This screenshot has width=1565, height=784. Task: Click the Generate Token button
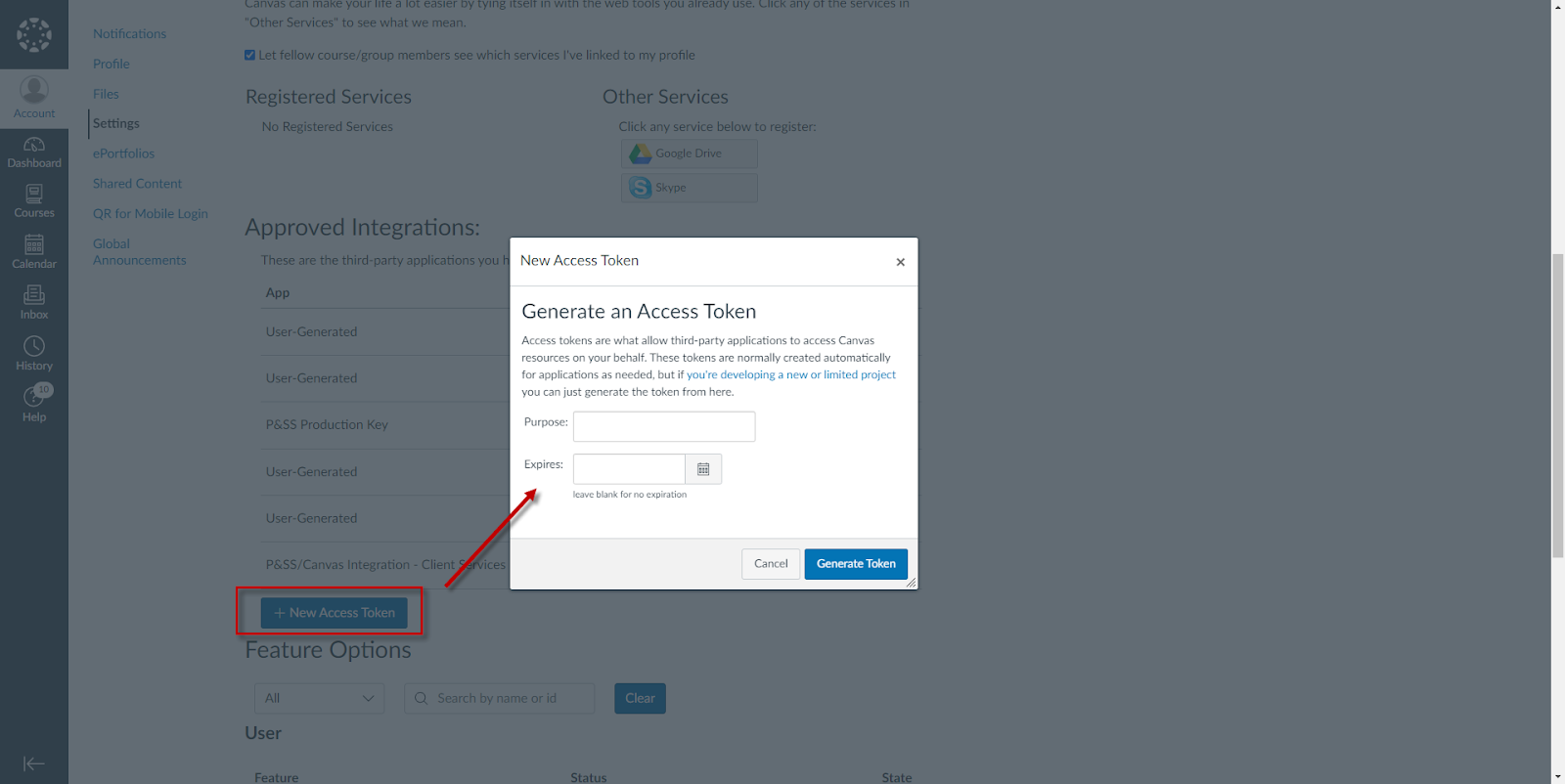[856, 564]
